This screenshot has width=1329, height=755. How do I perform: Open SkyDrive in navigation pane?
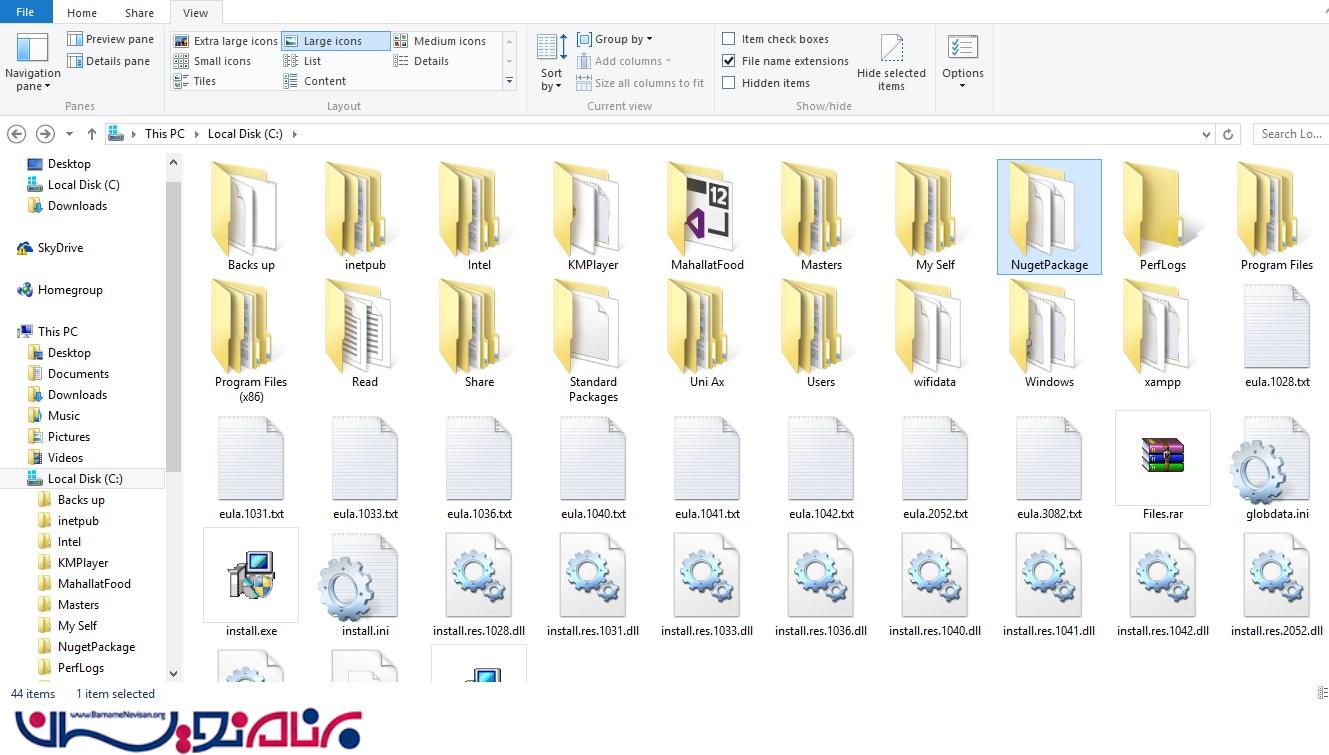pos(60,248)
